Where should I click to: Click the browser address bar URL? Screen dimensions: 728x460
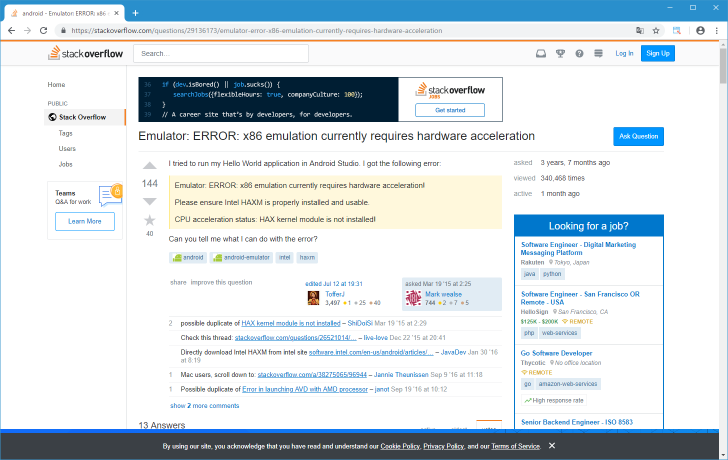click(257, 31)
